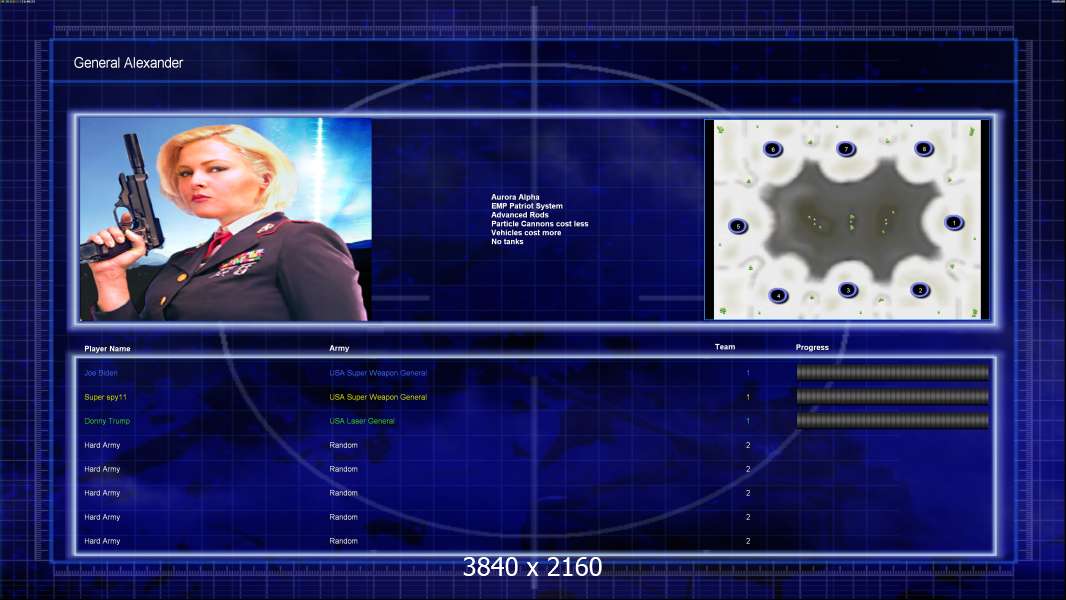The image size is (1066, 600).
Task: Select start position 3 on the map
Action: pyautogui.click(x=848, y=290)
